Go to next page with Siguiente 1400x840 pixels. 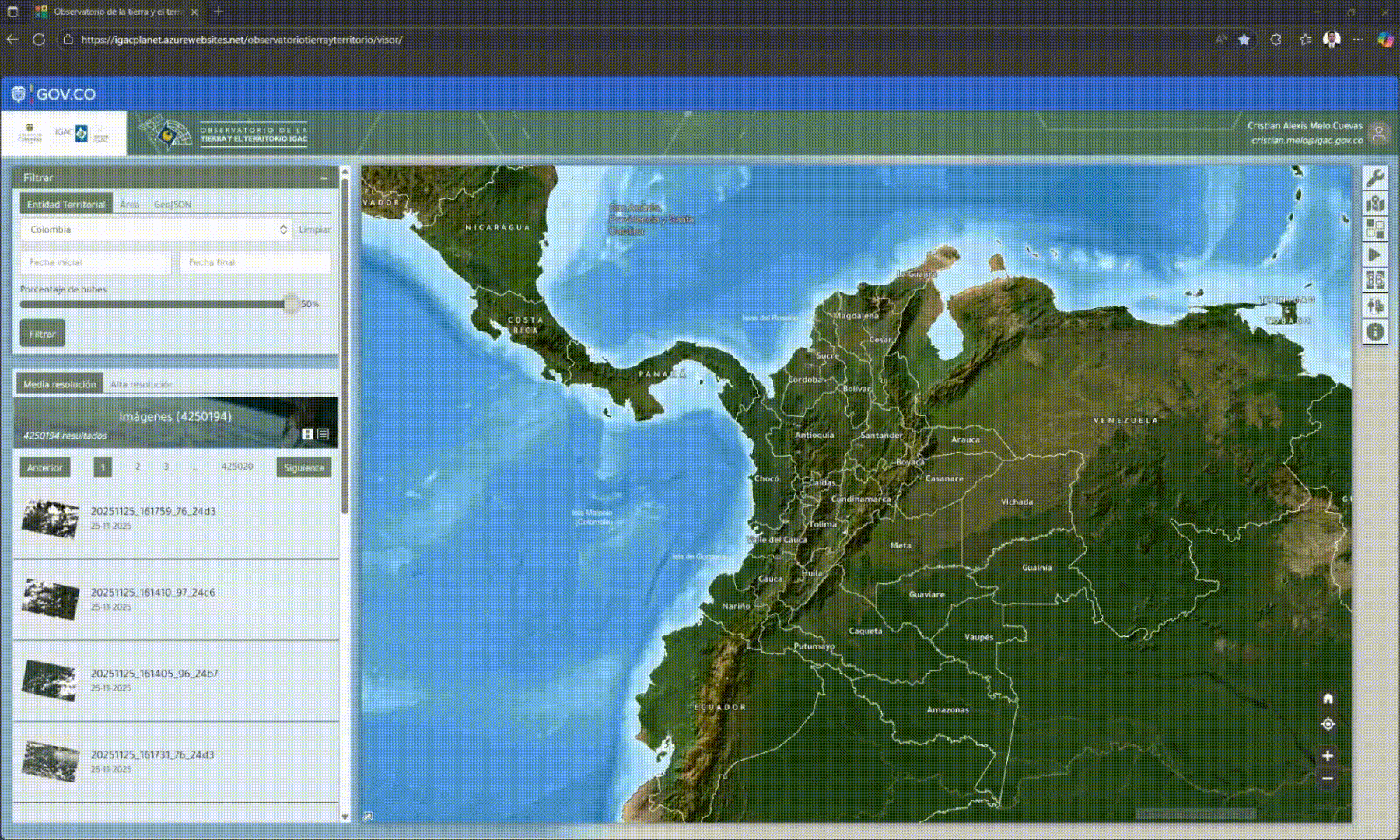tap(303, 467)
